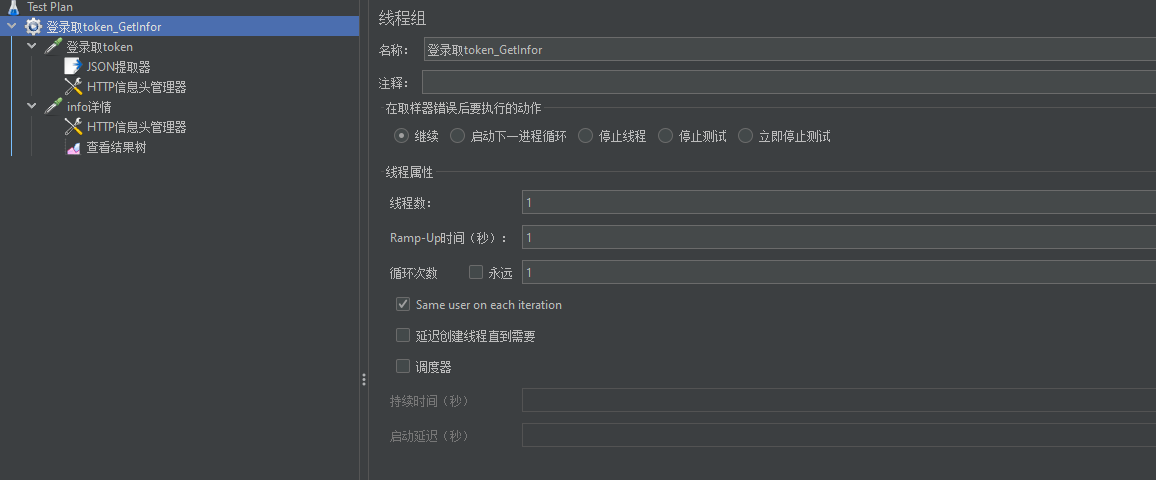The image size is (1156, 480).
Task: Click the 启动延迟（秒） input field
Action: 839,435
